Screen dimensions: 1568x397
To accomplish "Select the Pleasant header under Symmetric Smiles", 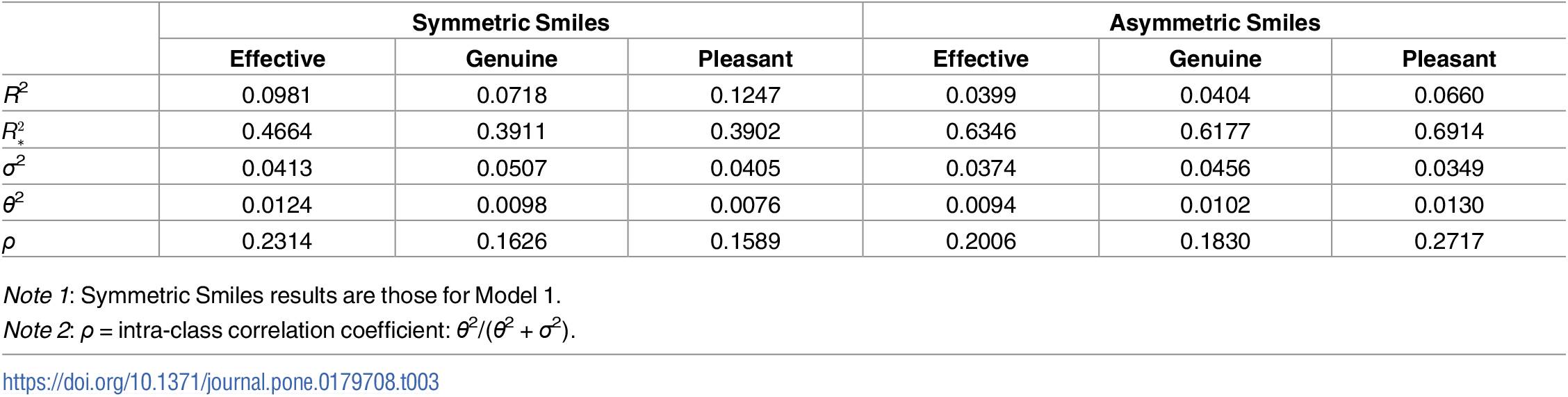I will point(745,59).
